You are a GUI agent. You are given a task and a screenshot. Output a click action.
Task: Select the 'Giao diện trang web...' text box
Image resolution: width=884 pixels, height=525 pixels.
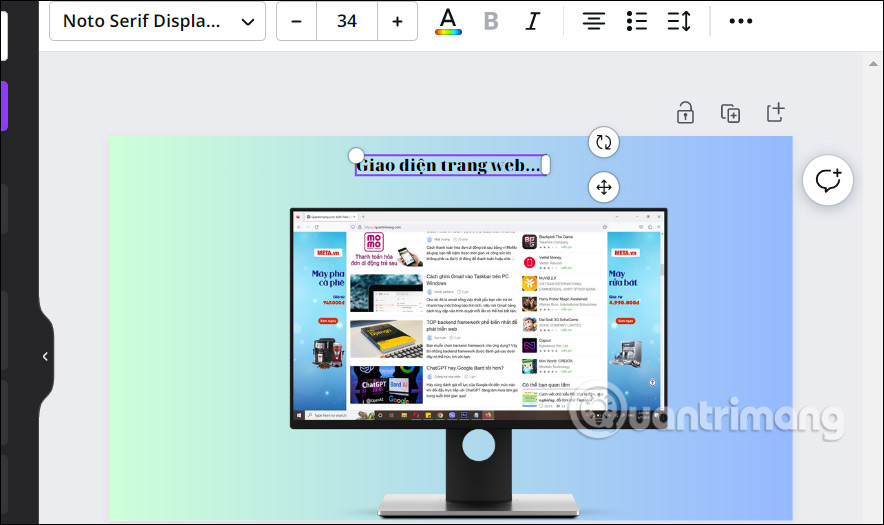[x=451, y=165]
